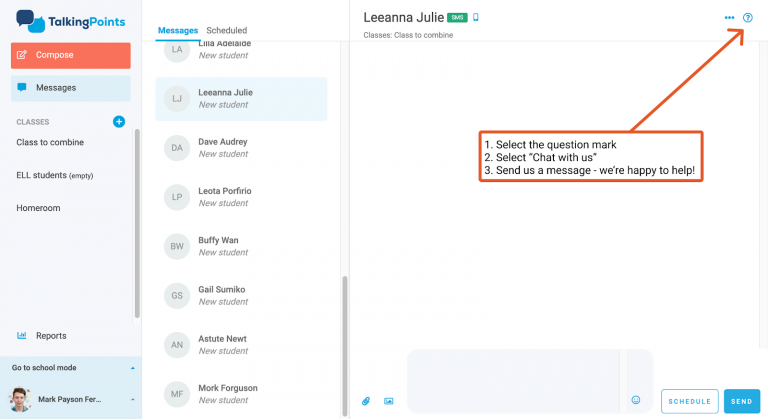Click the green SMS badge
The height and width of the screenshot is (419, 768).
coord(457,18)
